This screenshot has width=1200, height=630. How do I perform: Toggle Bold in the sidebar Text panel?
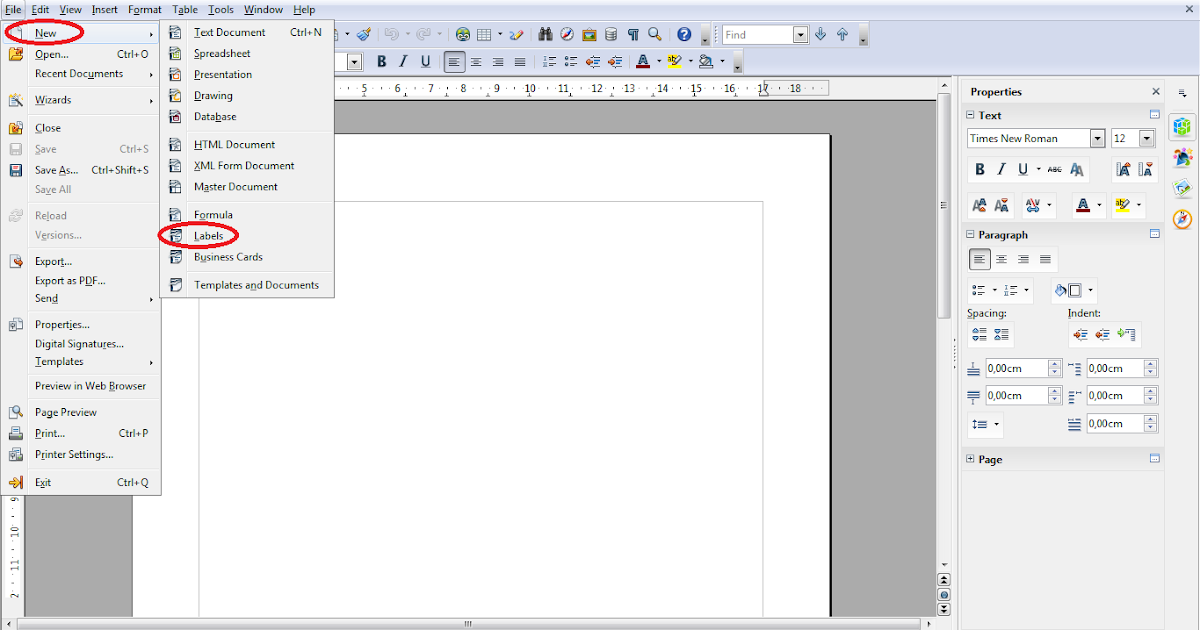tap(980, 169)
